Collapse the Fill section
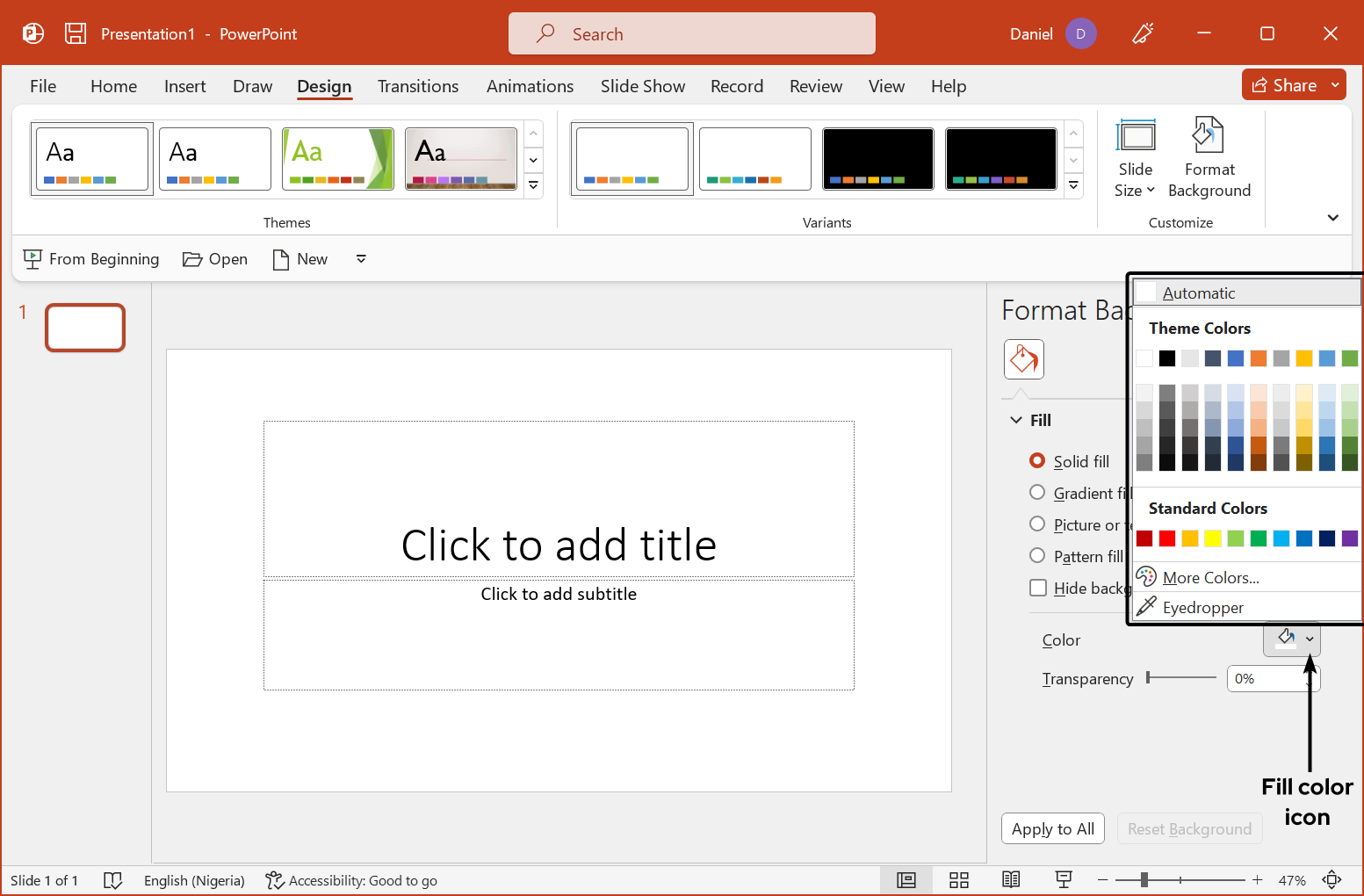The width and height of the screenshot is (1364, 896). [x=1016, y=420]
